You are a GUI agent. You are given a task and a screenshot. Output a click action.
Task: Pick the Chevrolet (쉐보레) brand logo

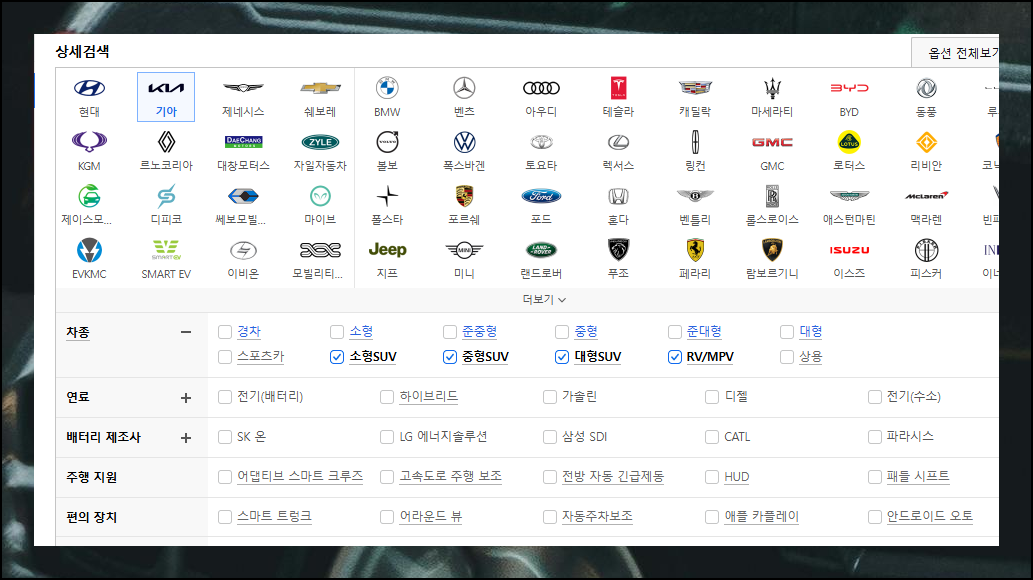click(x=320, y=88)
